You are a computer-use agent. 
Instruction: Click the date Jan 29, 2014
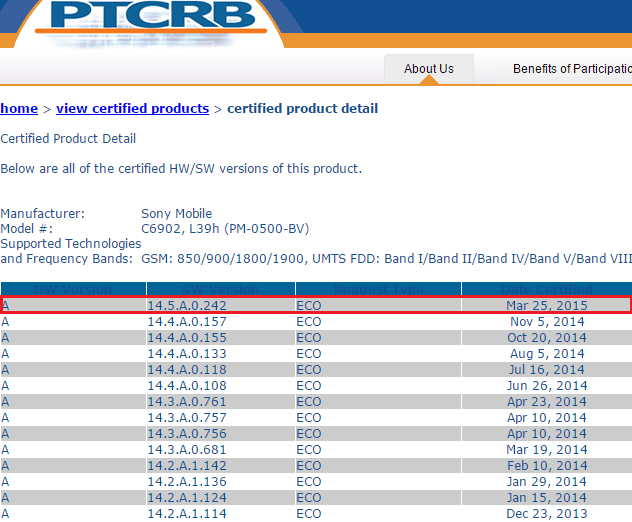coord(547,481)
